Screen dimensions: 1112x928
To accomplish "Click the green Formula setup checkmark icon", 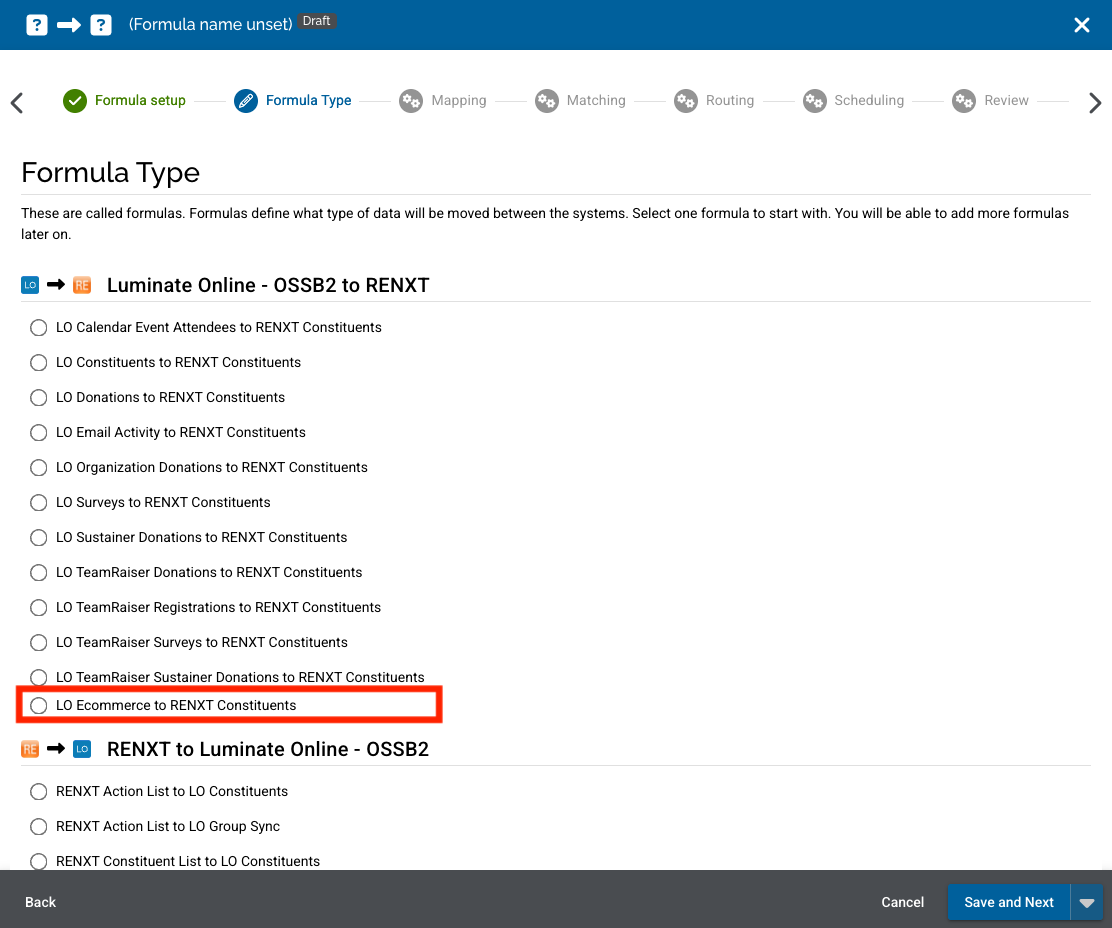I will tap(74, 101).
